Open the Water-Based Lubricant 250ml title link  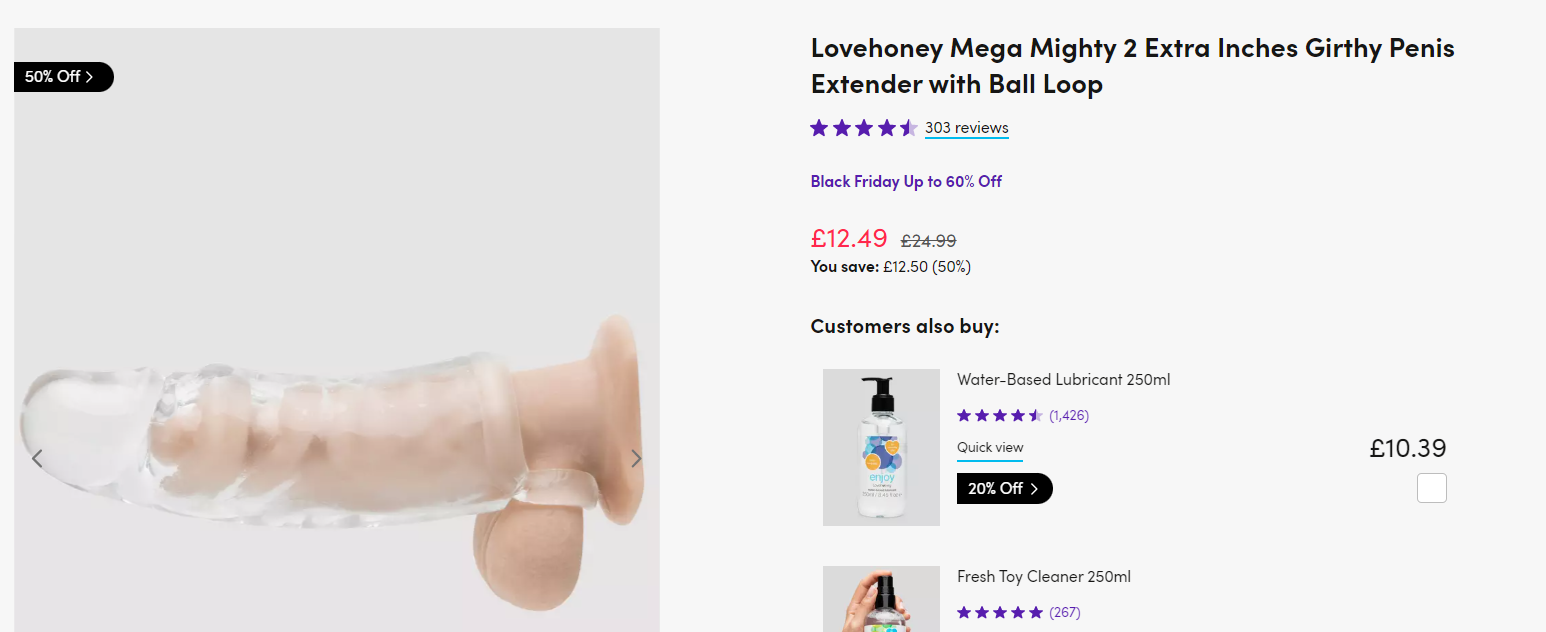coord(1063,380)
